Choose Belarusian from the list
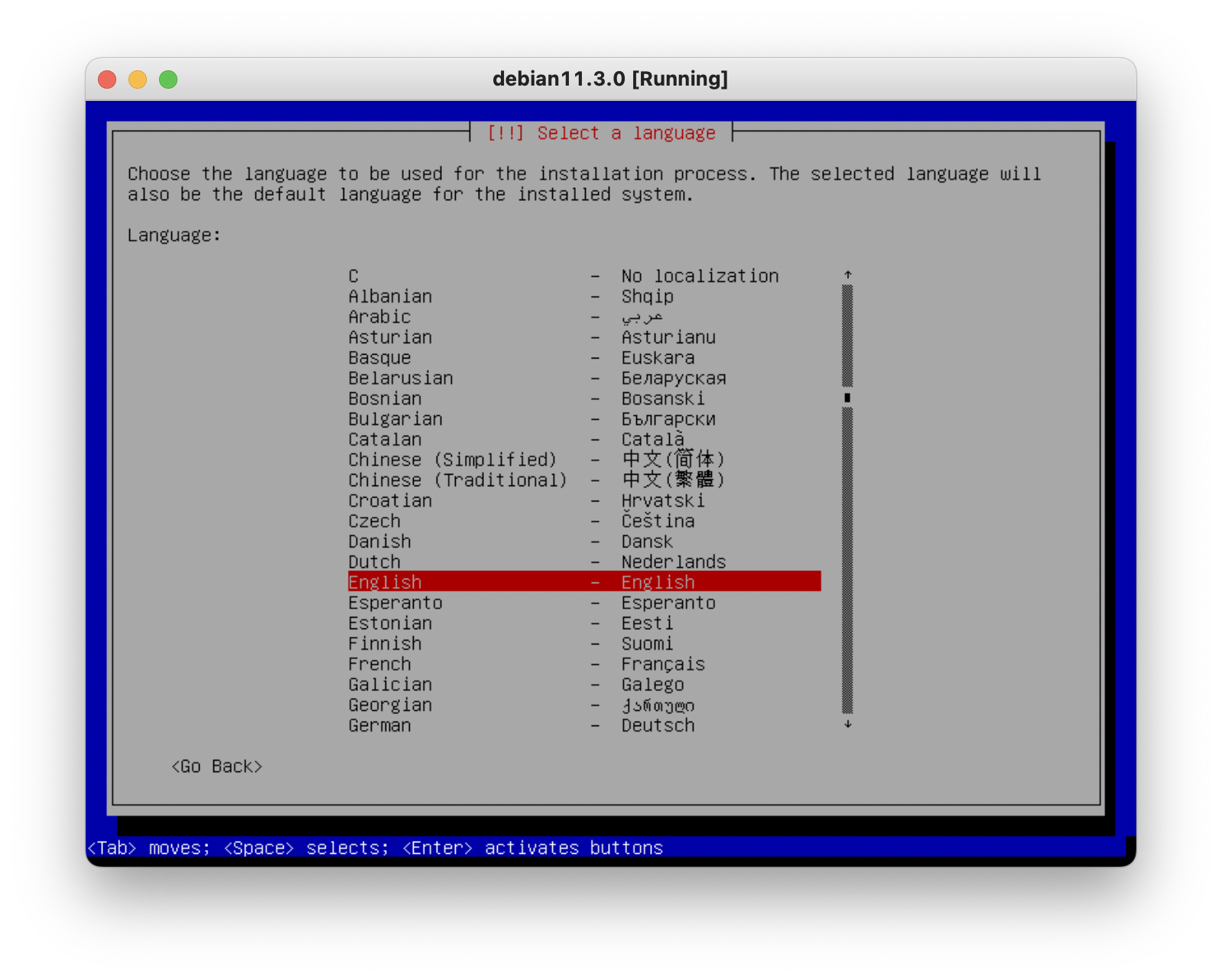This screenshot has width=1222, height=980. click(x=401, y=378)
